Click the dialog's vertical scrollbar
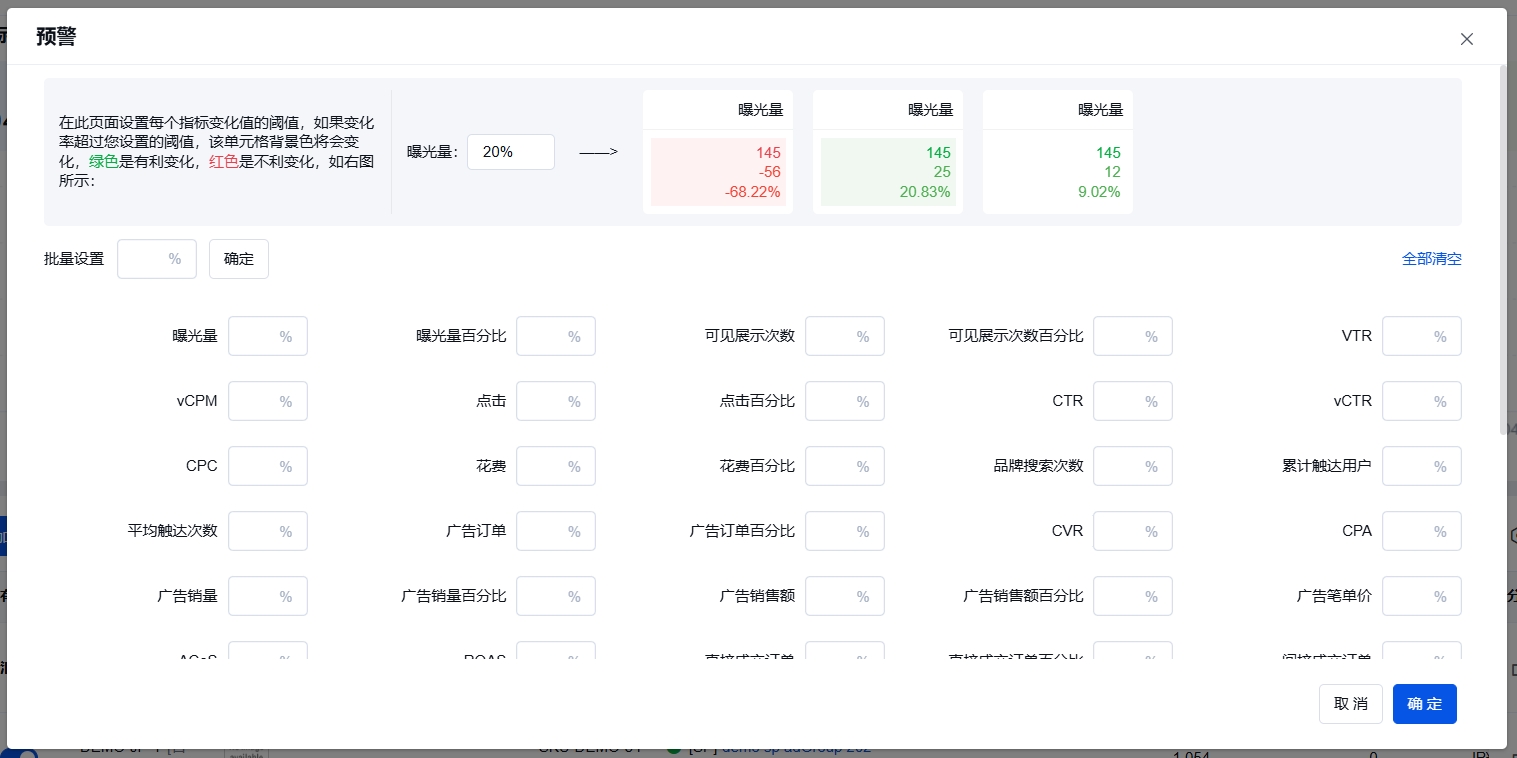The width and height of the screenshot is (1517, 758). [x=1501, y=250]
